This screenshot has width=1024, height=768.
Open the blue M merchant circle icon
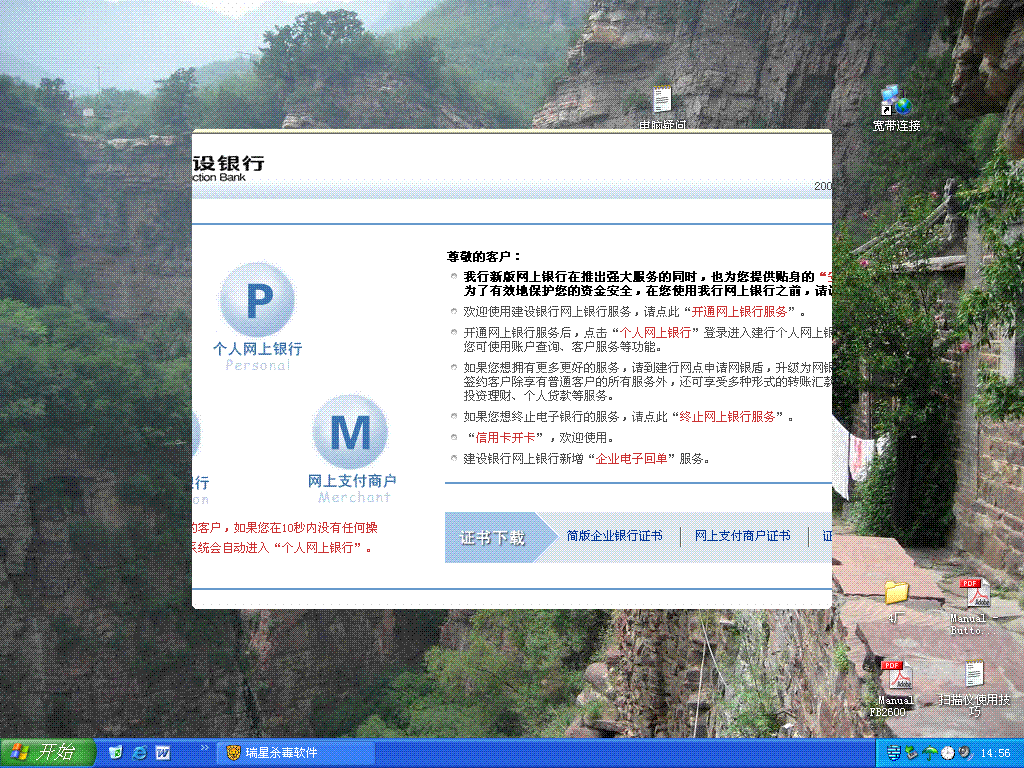tap(350, 432)
